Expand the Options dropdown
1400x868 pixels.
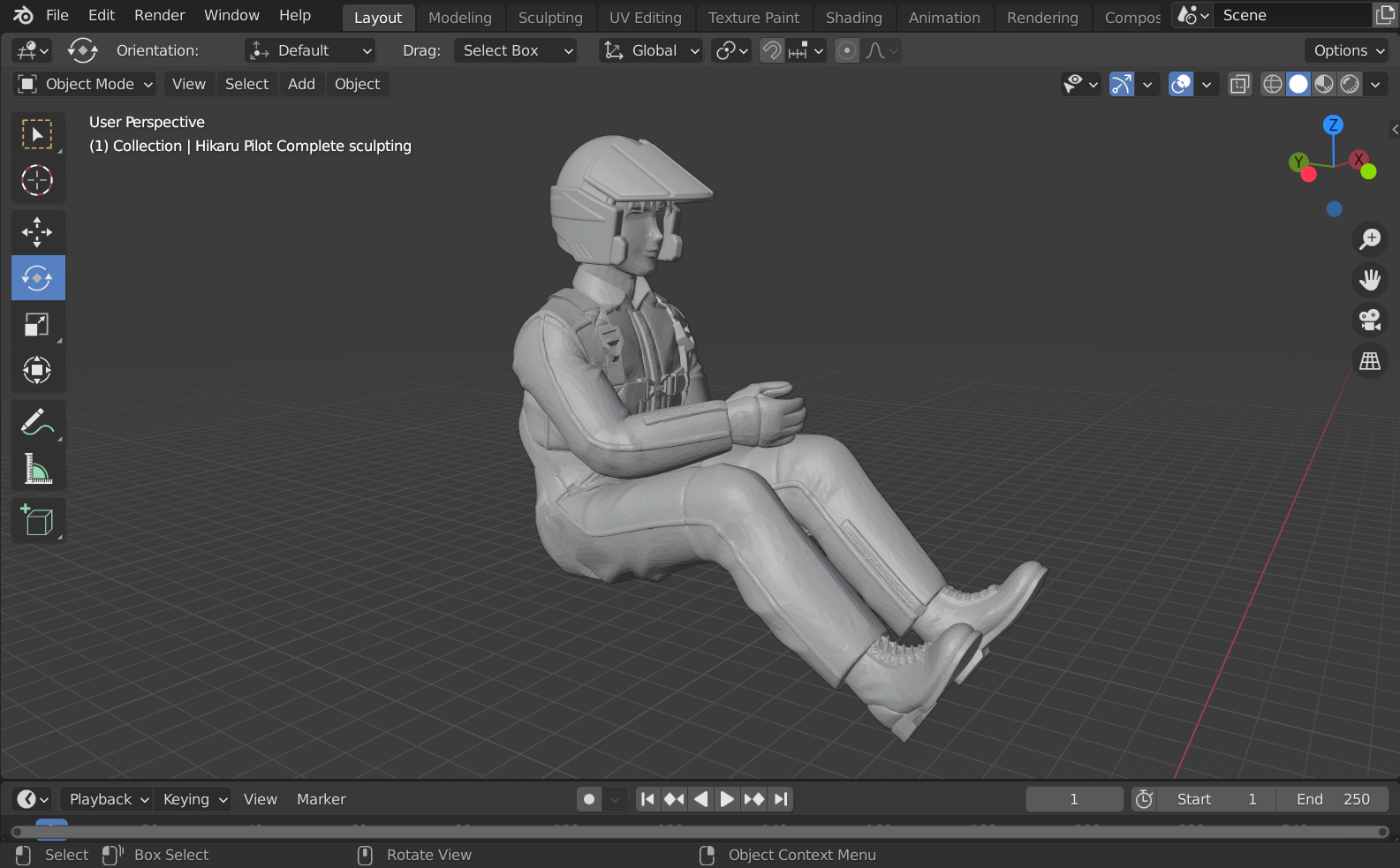(1347, 50)
